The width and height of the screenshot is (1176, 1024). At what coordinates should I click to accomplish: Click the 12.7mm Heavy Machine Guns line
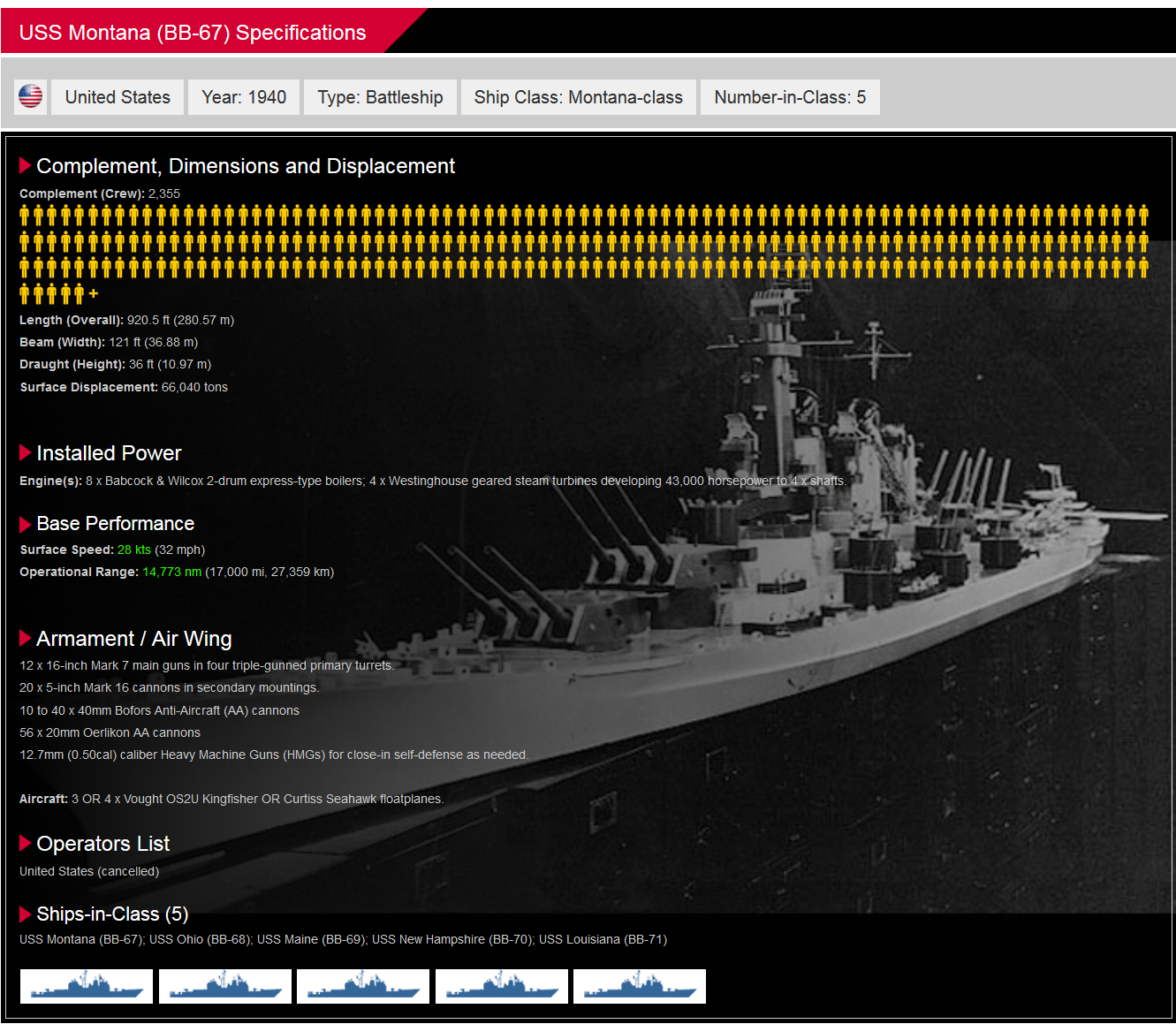[274, 755]
